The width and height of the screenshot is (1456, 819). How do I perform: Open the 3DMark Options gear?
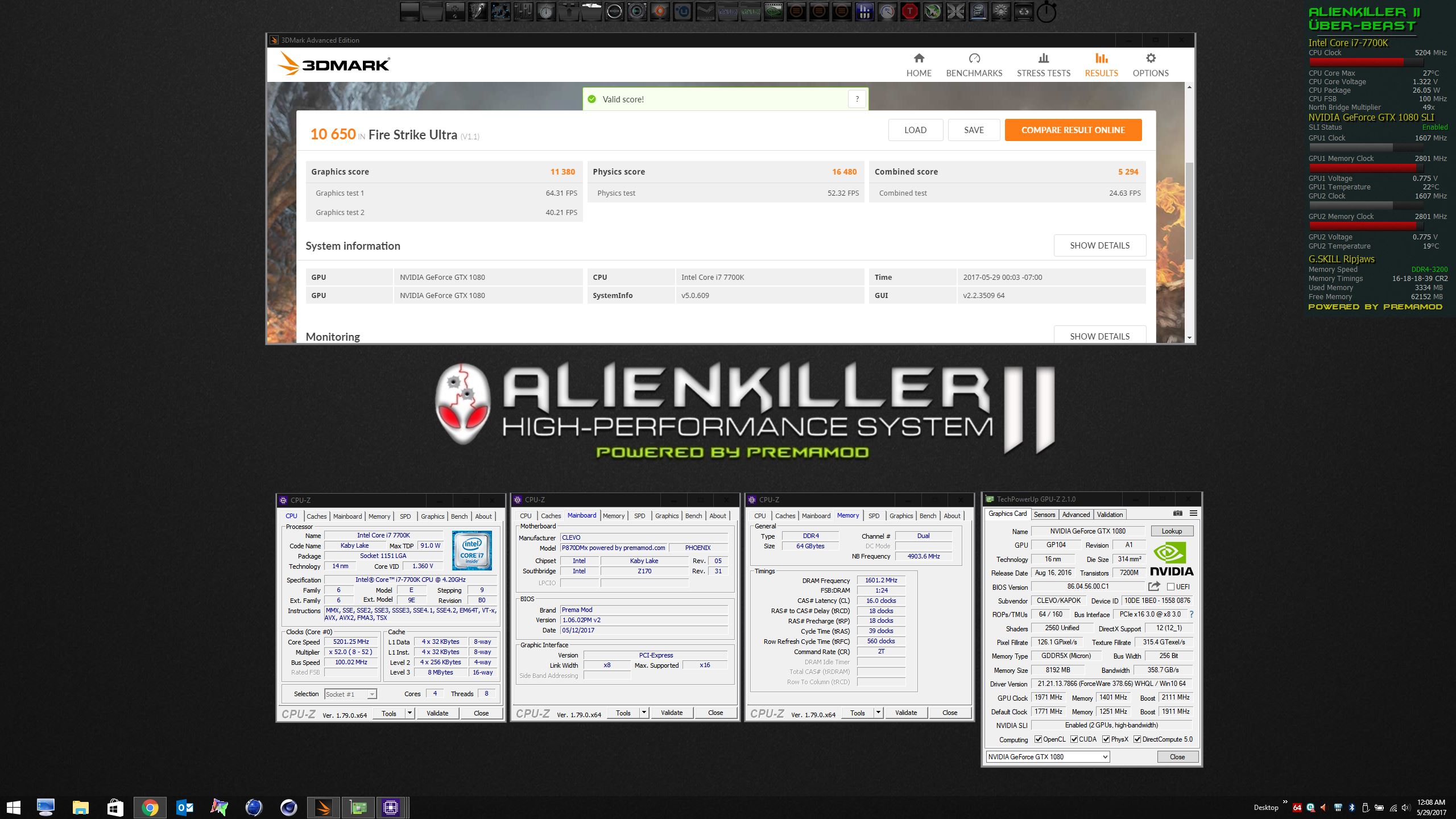tap(1151, 59)
